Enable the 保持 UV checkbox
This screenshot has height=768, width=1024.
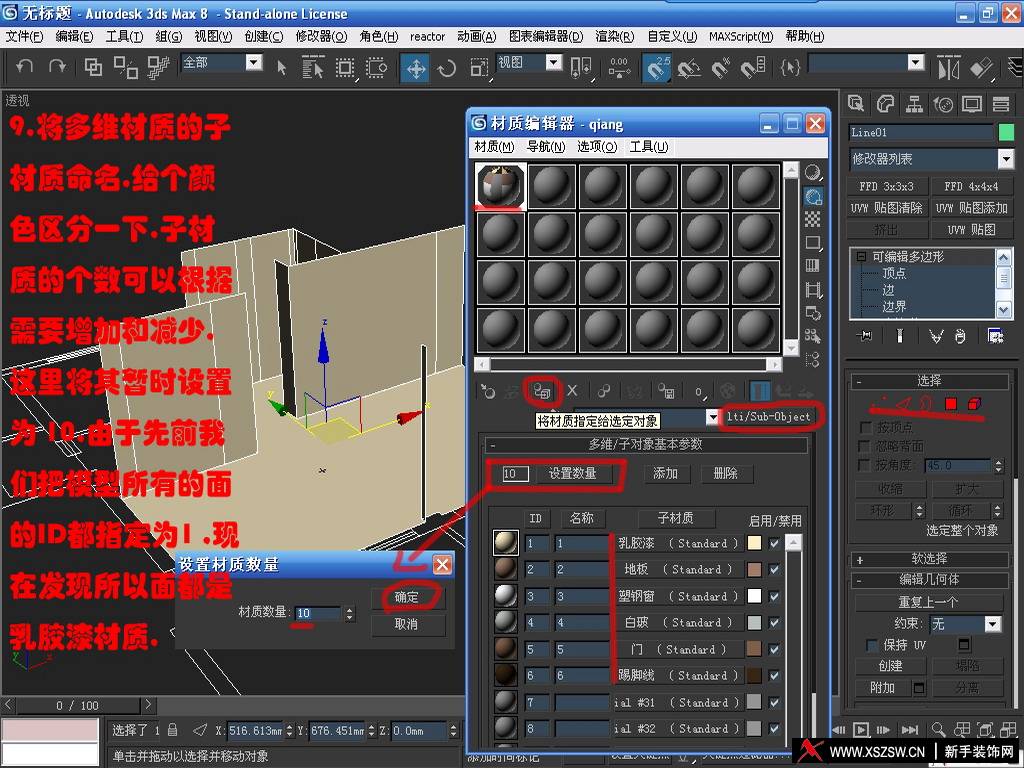[x=872, y=645]
